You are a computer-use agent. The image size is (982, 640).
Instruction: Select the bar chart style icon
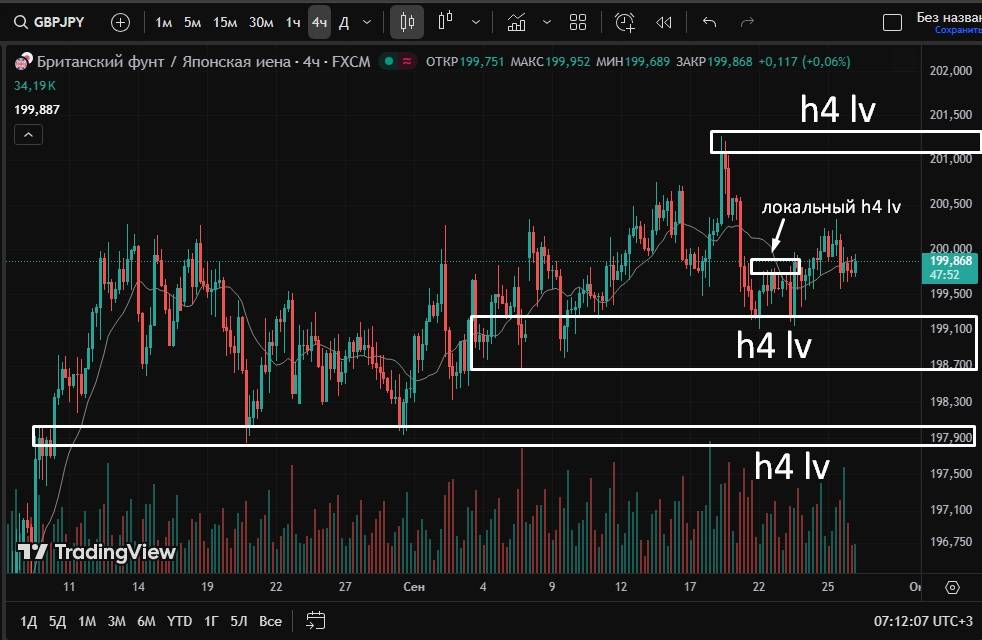click(446, 22)
